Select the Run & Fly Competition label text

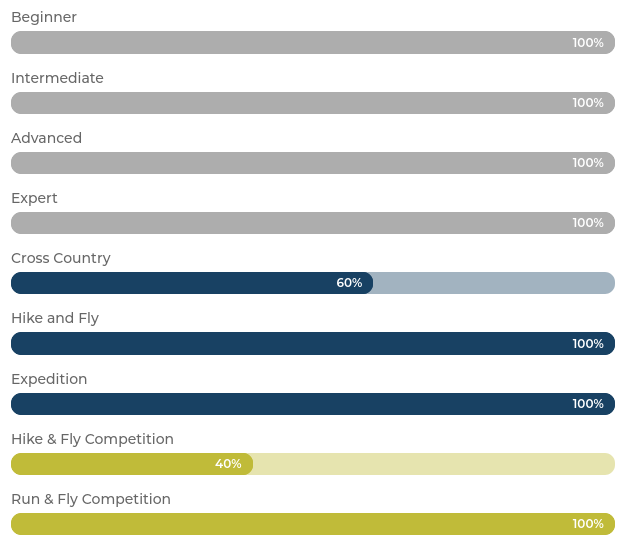[91, 499]
